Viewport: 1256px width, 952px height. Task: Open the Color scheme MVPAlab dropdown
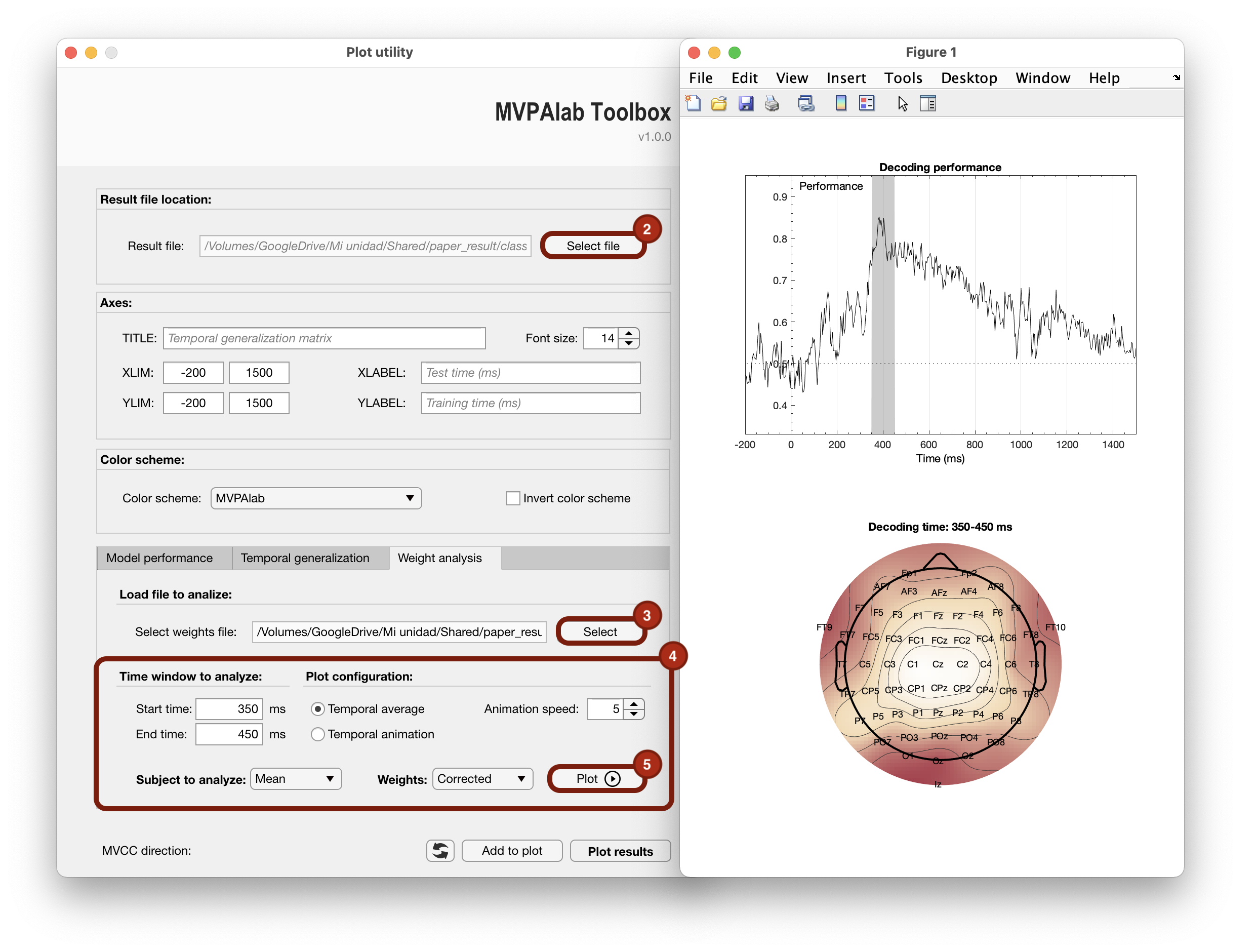click(316, 498)
